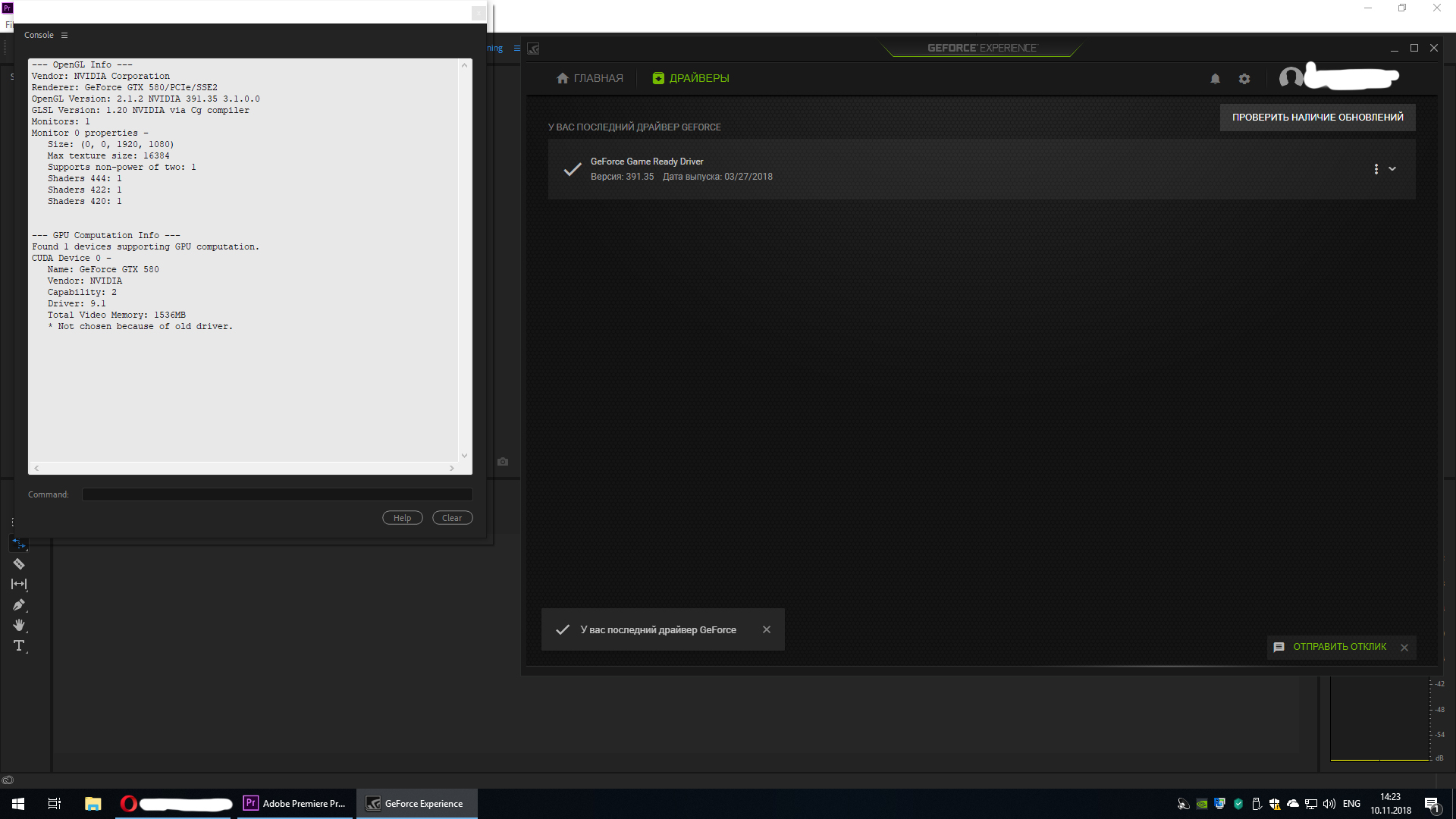Screen dimensions: 1456x819
Task: Click the GeForce notifications bell icon
Action: click(1215, 79)
